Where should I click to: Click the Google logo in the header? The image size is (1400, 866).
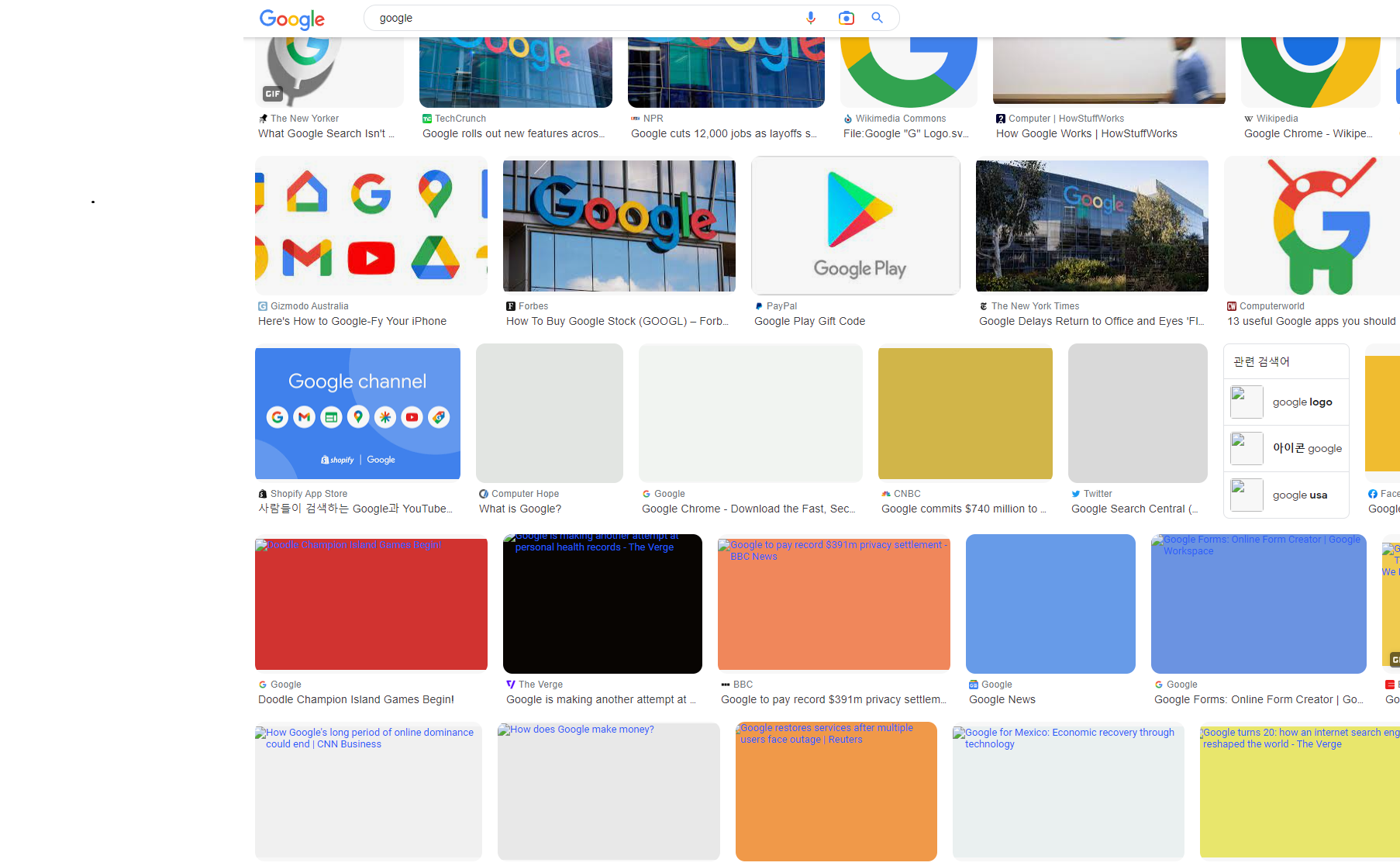[292, 19]
